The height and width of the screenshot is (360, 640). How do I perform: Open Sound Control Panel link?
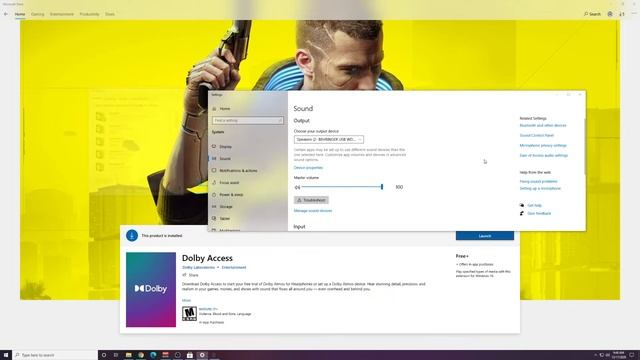tap(537, 136)
